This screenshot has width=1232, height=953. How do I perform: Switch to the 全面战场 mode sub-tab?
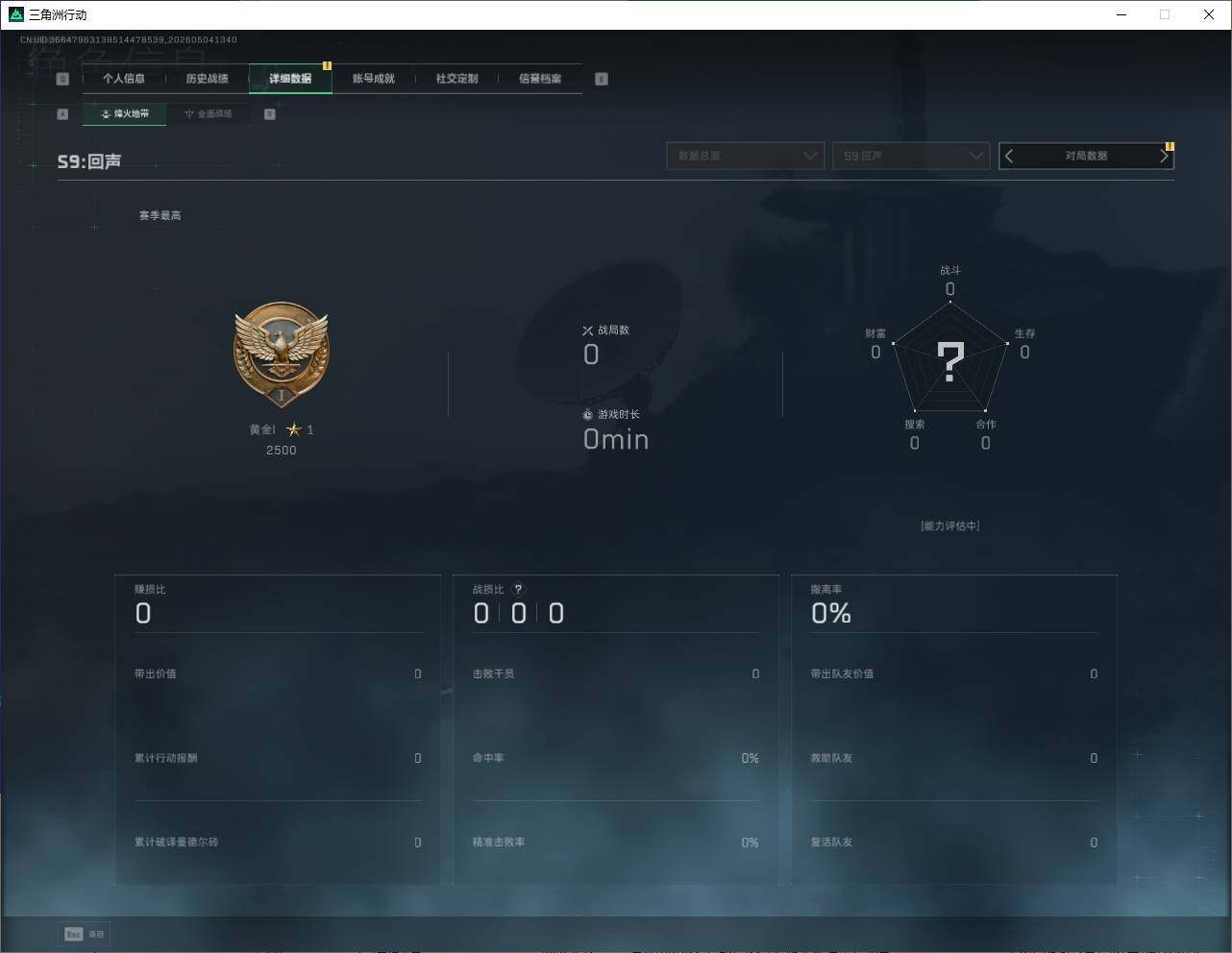pyautogui.click(x=208, y=114)
